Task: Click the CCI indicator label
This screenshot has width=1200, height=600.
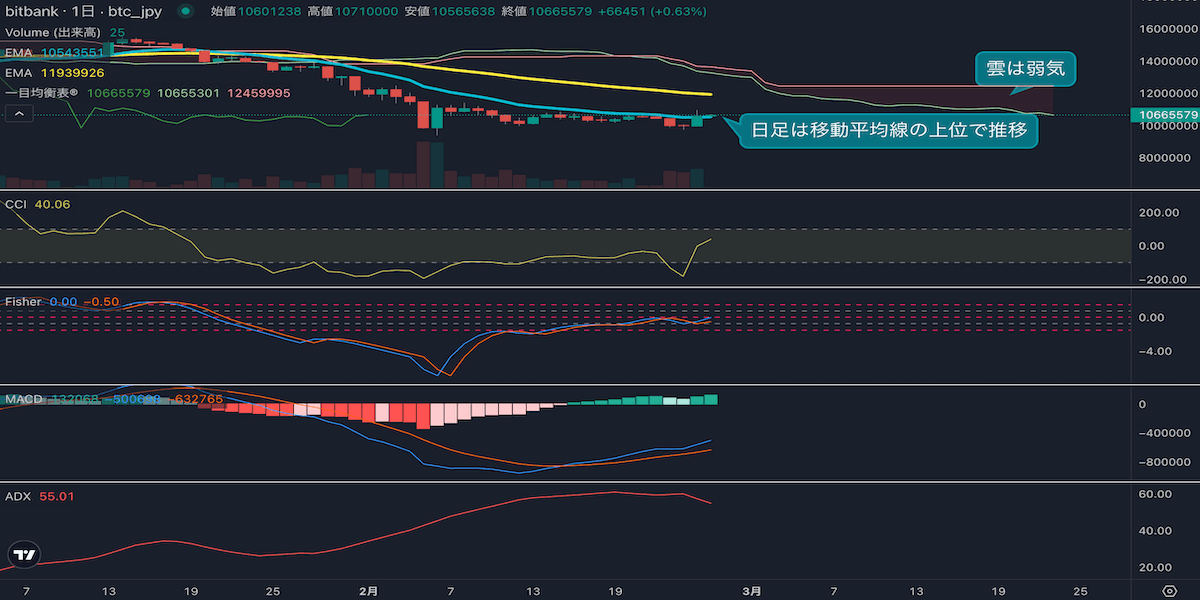Action: (x=17, y=204)
